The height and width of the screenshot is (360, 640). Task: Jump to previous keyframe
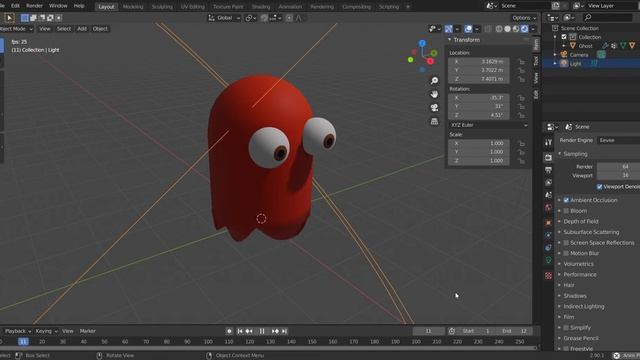pyautogui.click(x=249, y=331)
